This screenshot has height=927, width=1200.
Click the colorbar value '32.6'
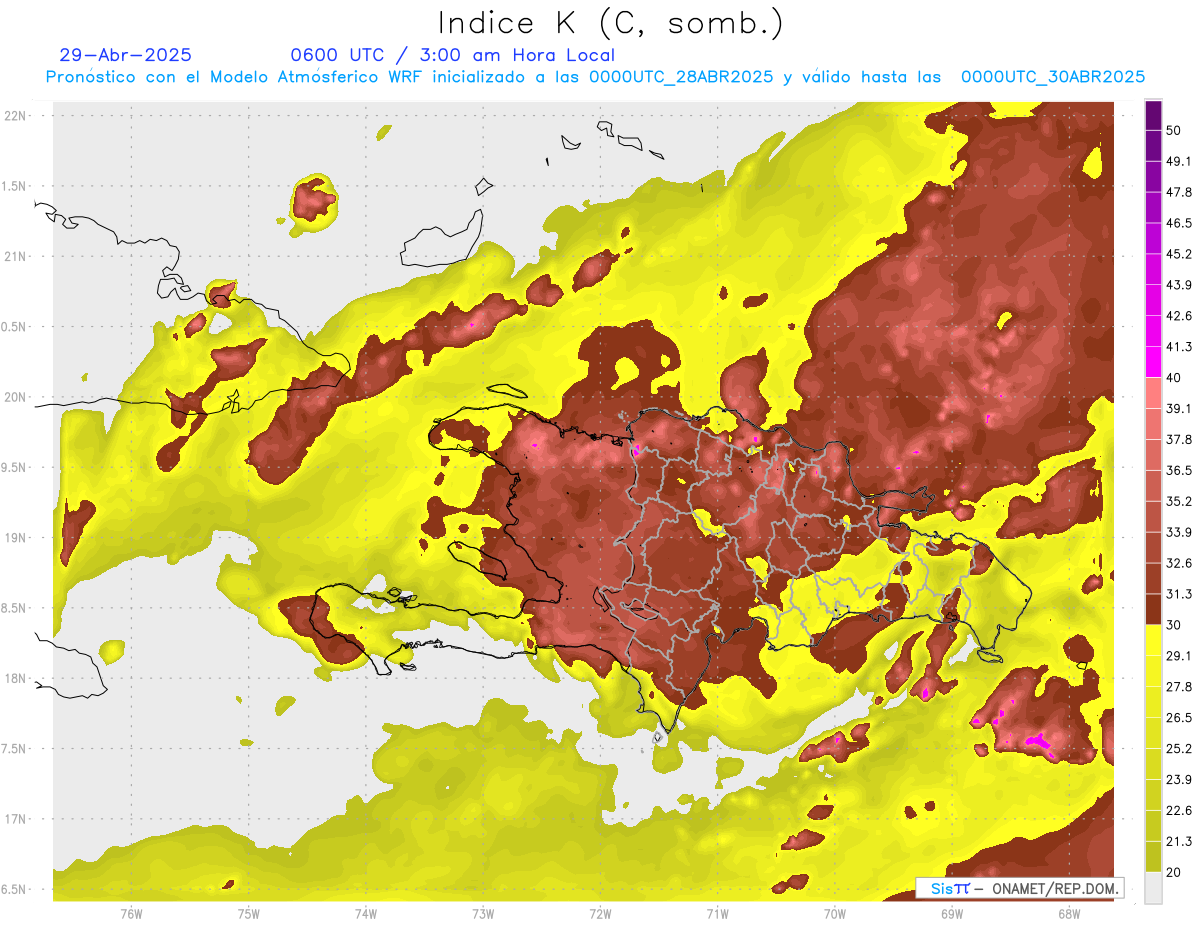[1179, 563]
